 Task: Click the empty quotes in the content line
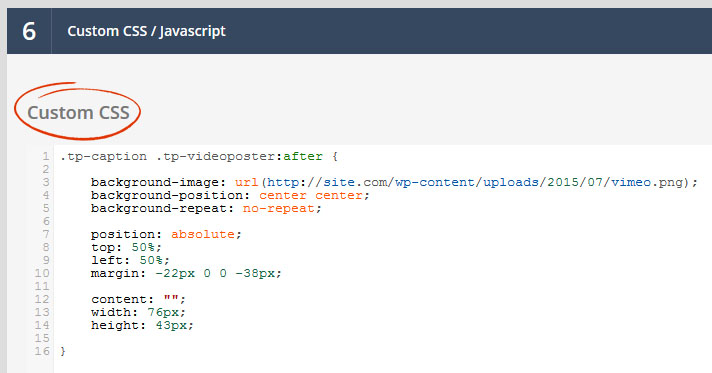click(171, 299)
